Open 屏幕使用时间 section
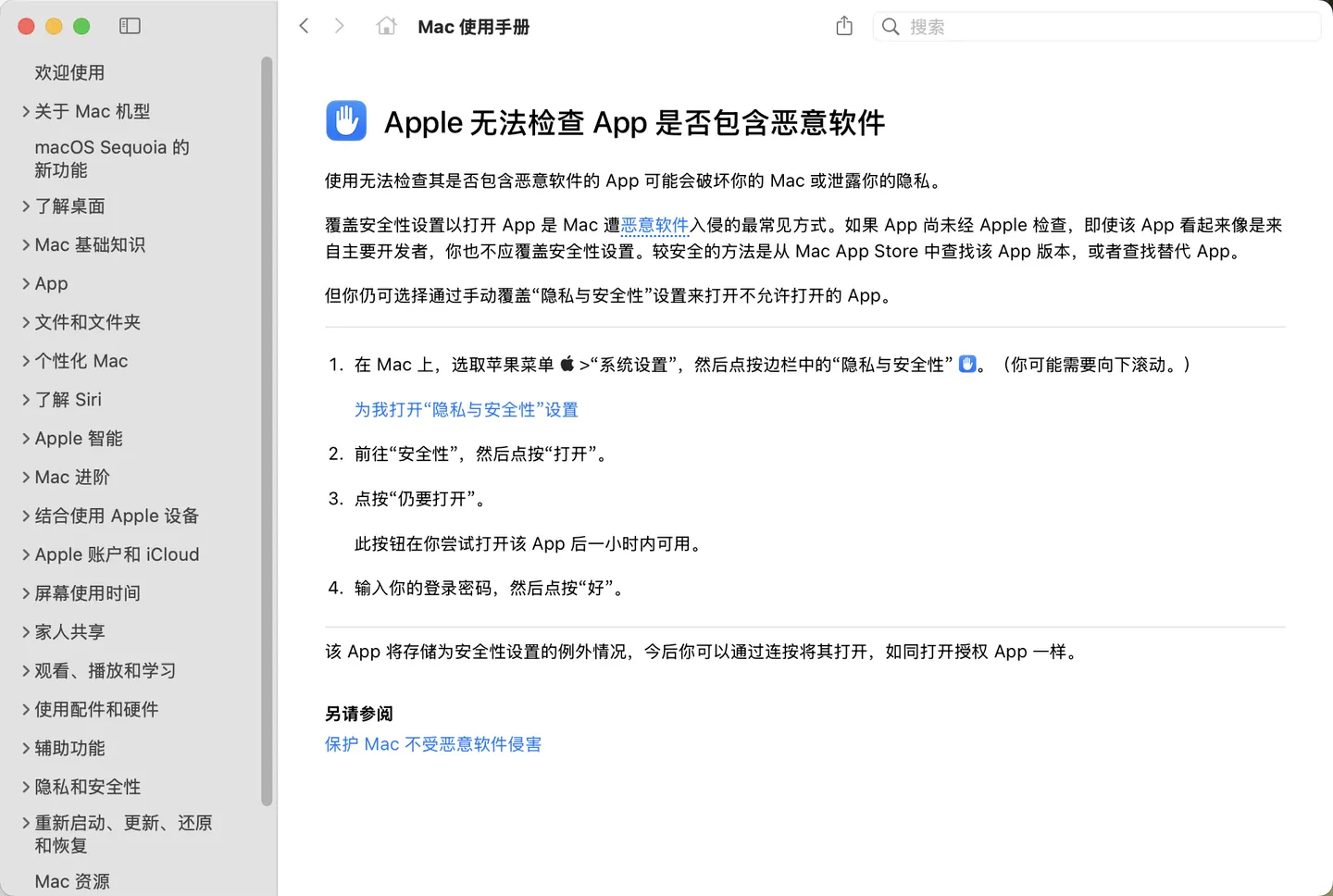 coord(87,593)
